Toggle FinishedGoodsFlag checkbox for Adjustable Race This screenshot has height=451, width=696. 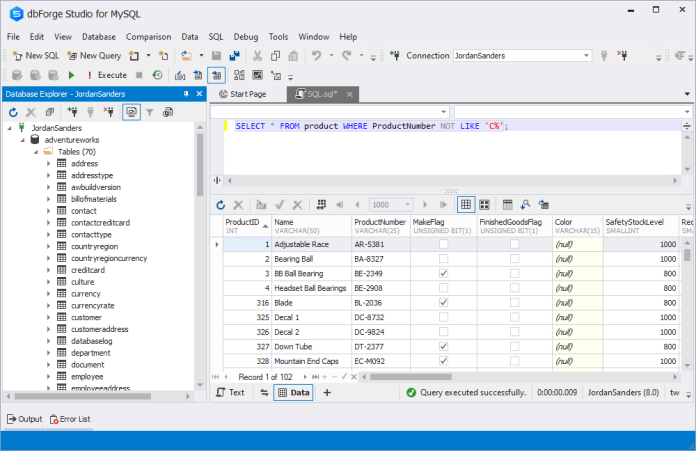pos(514,244)
